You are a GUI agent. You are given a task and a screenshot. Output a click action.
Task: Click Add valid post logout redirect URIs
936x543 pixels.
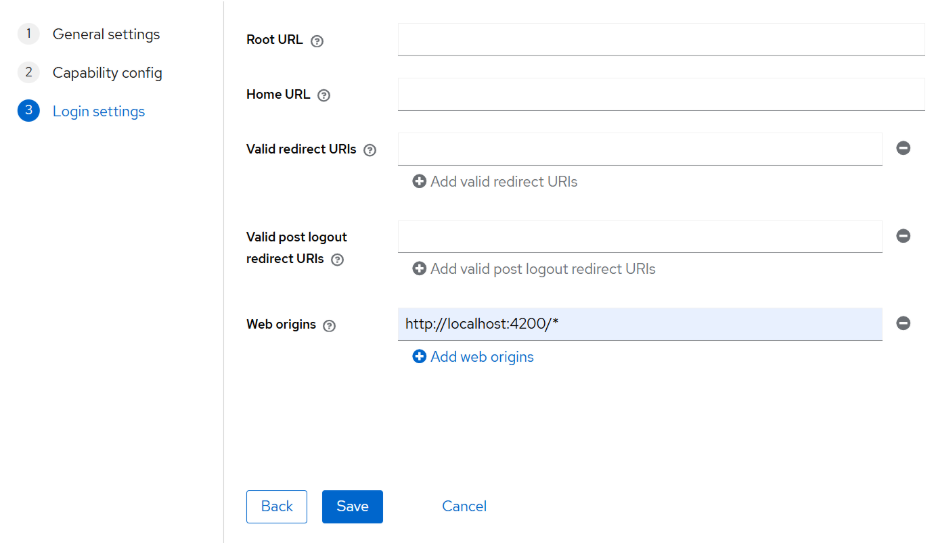(534, 269)
